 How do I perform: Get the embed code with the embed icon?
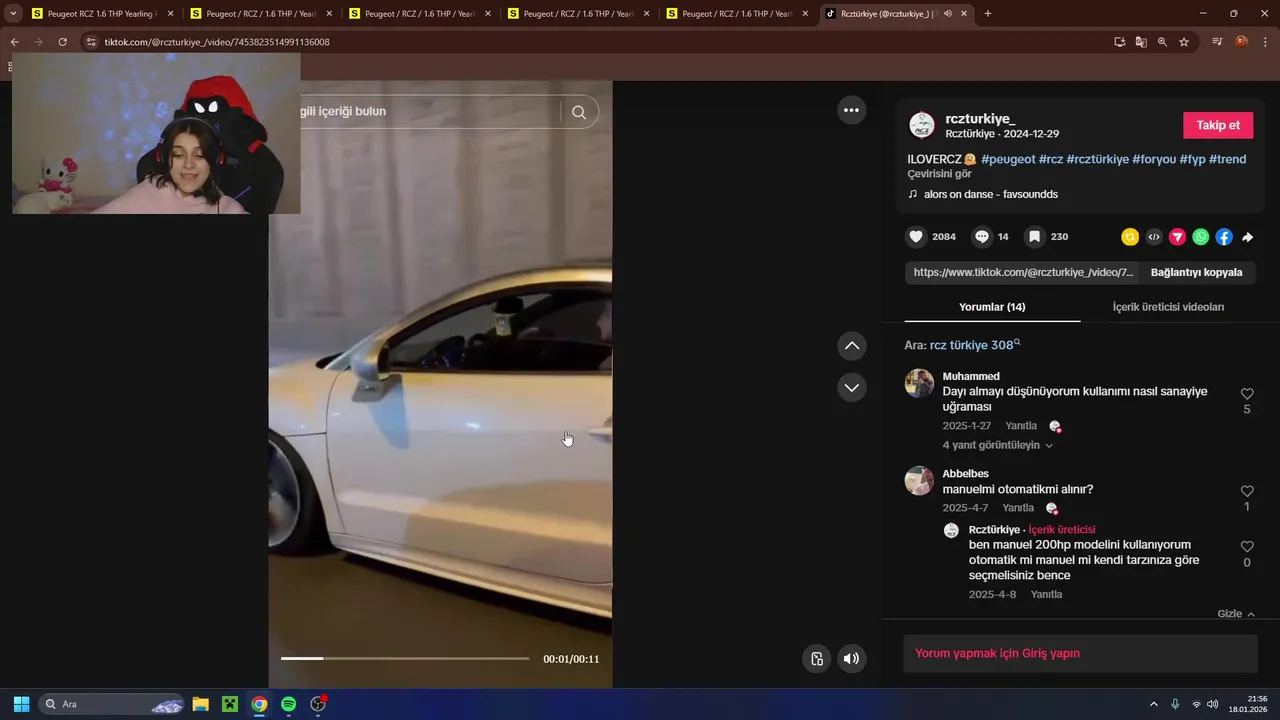click(x=1154, y=237)
